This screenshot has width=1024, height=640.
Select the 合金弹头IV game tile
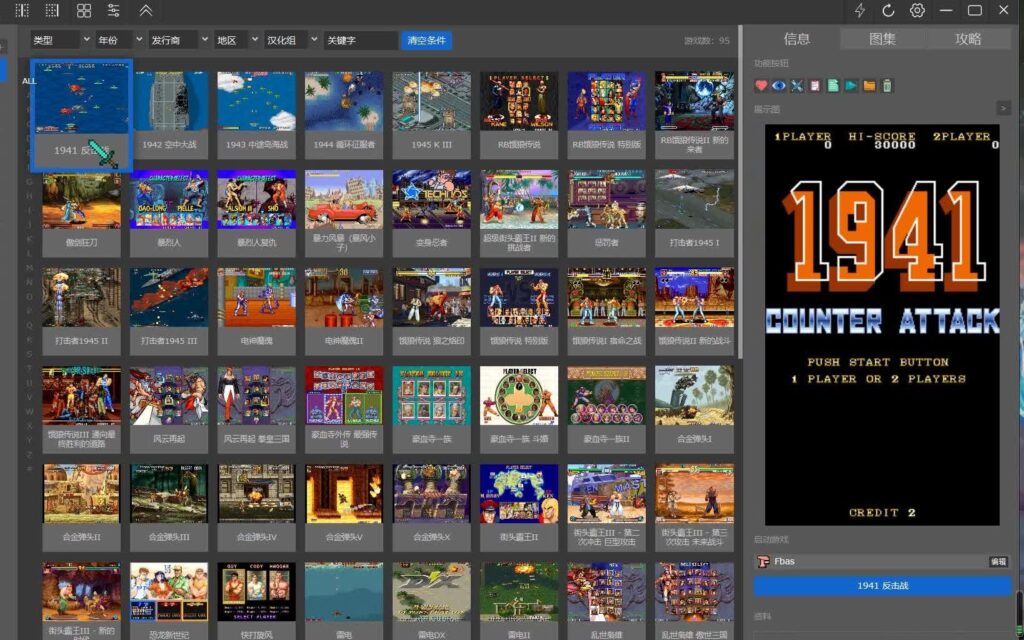click(257, 507)
